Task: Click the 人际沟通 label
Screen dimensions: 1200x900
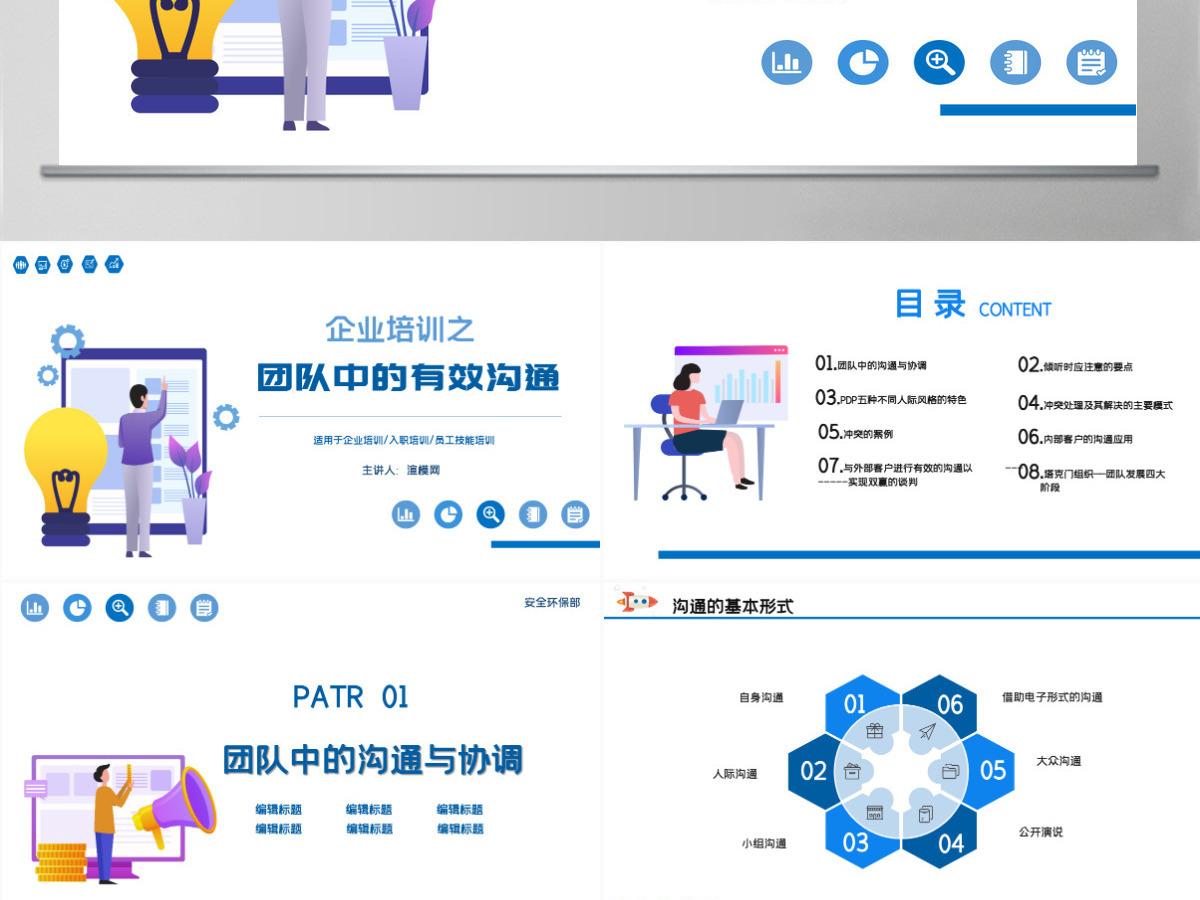Action: coord(735,774)
